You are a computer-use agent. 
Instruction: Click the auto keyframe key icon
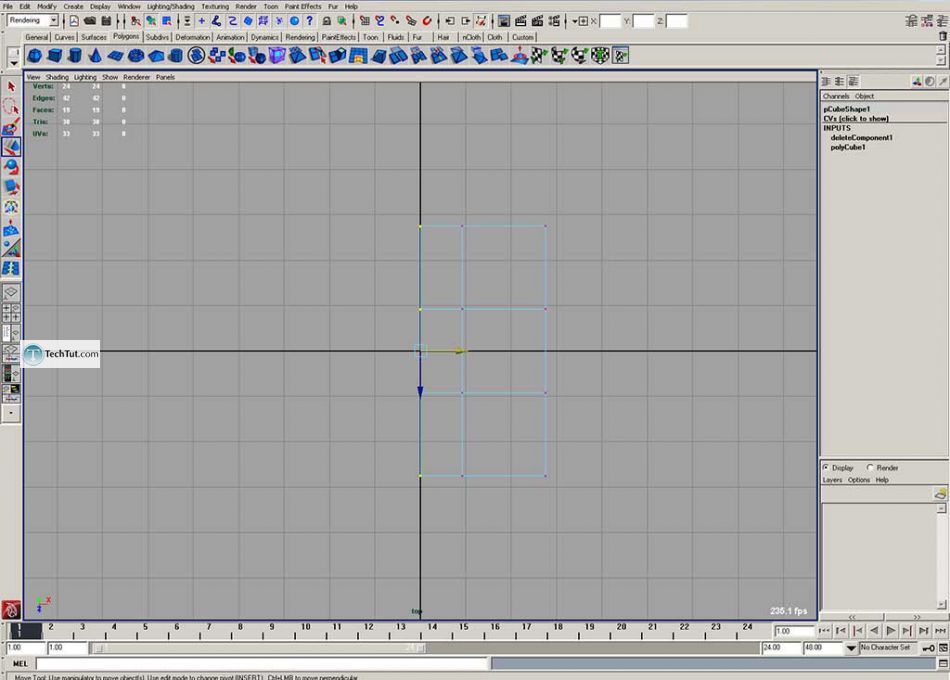click(928, 648)
